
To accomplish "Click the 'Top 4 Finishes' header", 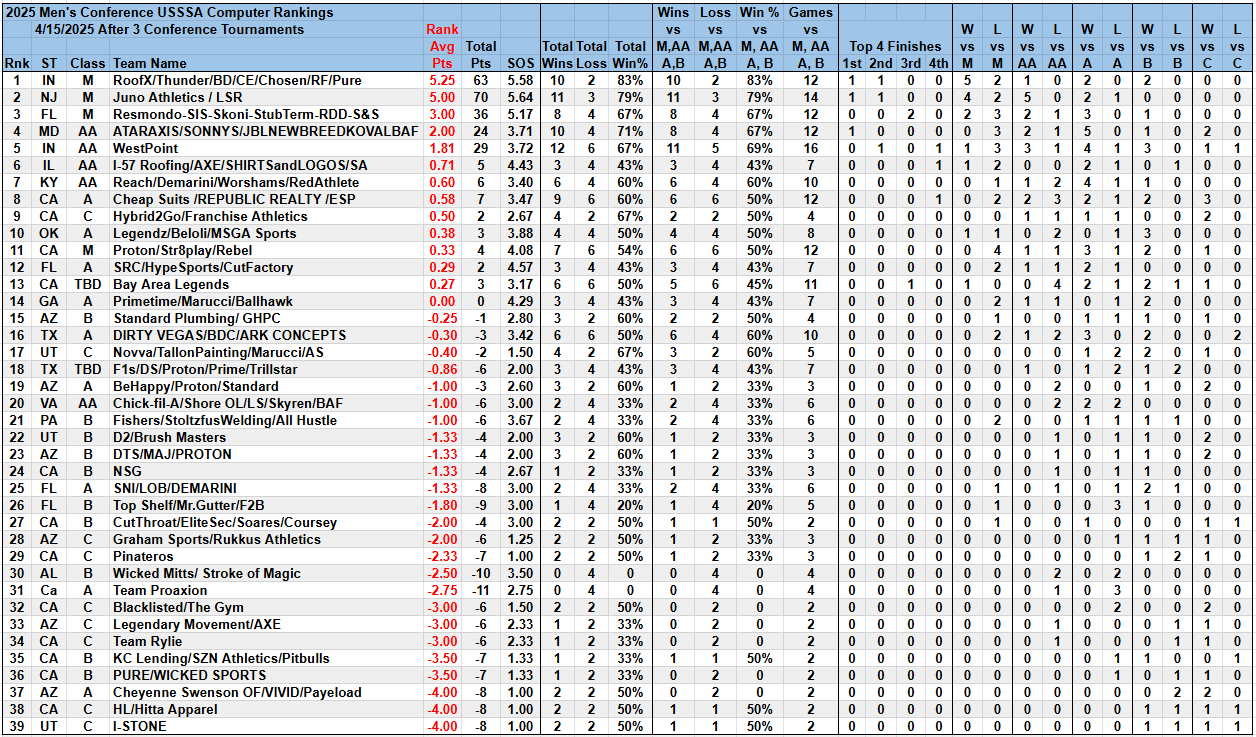I will point(895,46).
